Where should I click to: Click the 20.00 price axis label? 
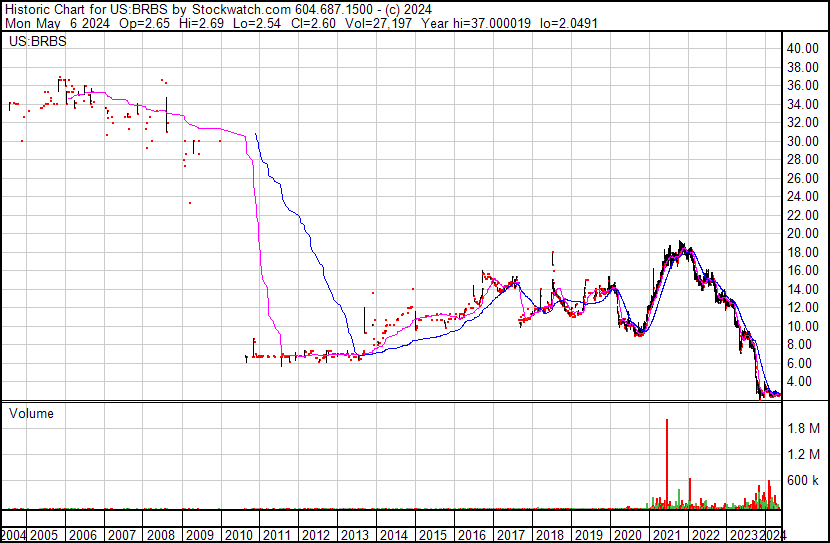[804, 233]
